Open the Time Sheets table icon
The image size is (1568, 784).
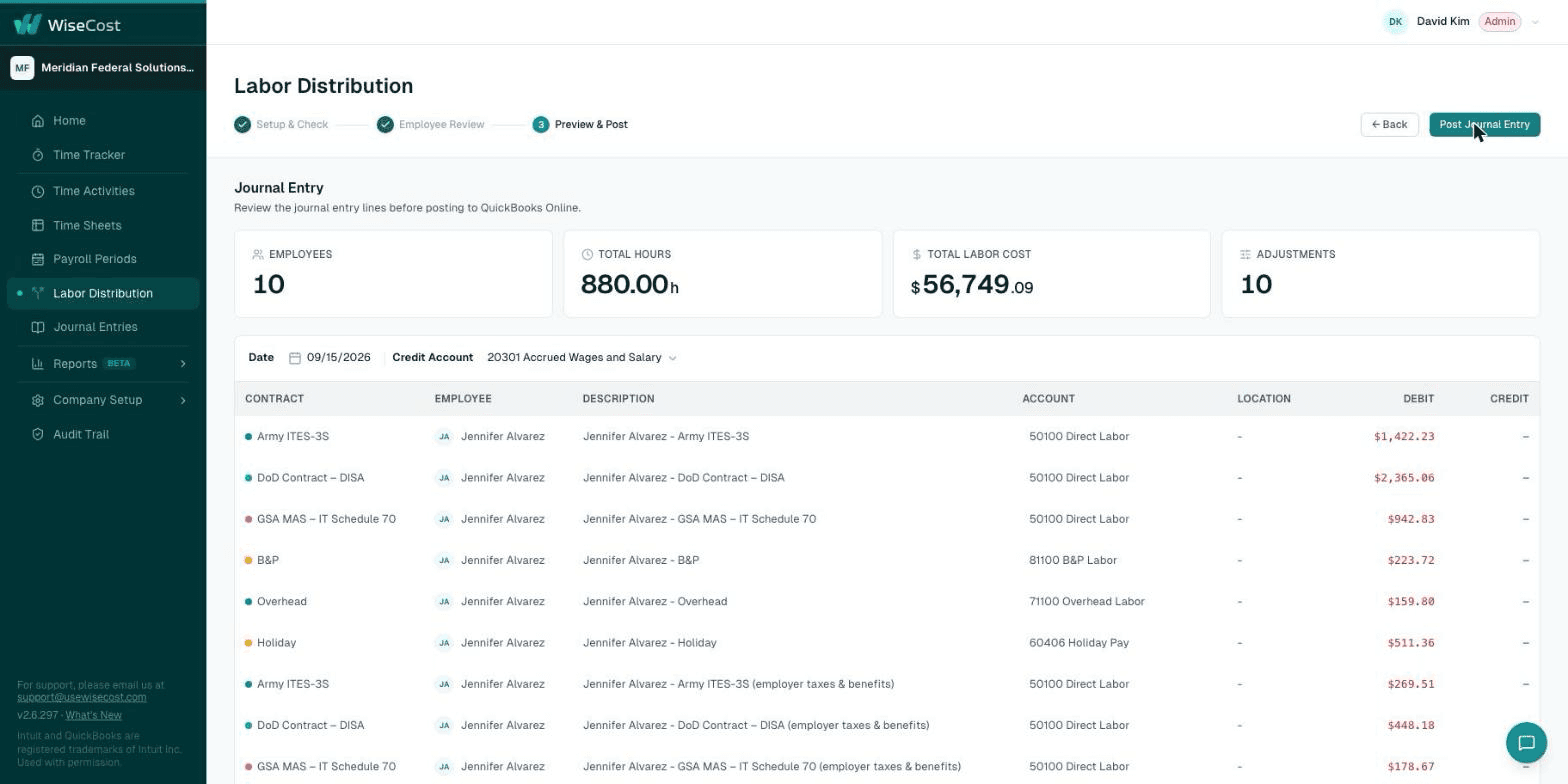pyautogui.click(x=38, y=226)
